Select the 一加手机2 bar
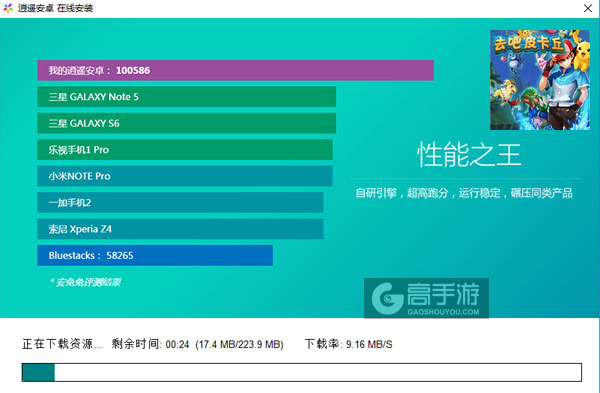The height and width of the screenshot is (393, 600). coord(180,202)
